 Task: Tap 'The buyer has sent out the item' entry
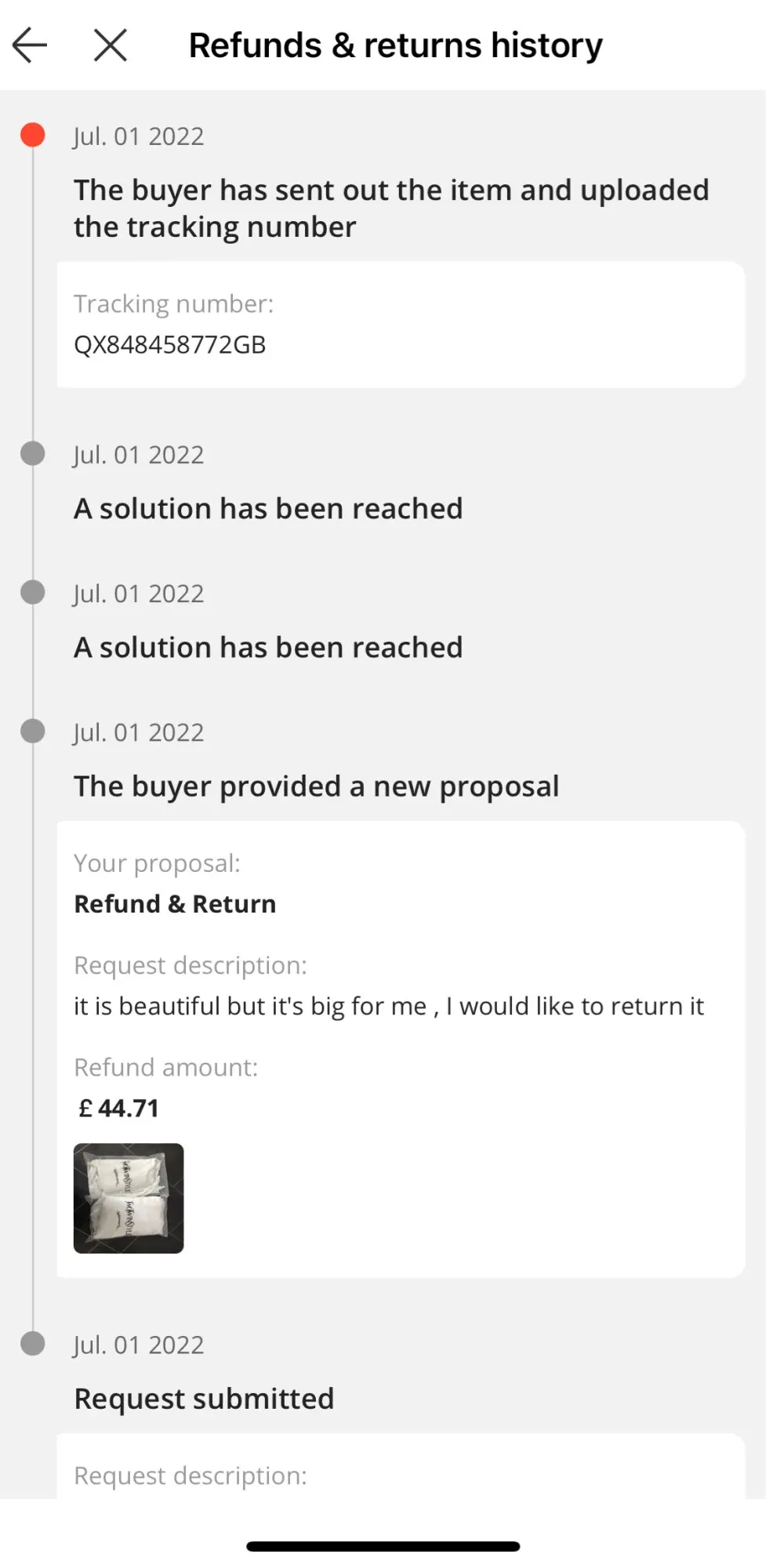[390, 209]
